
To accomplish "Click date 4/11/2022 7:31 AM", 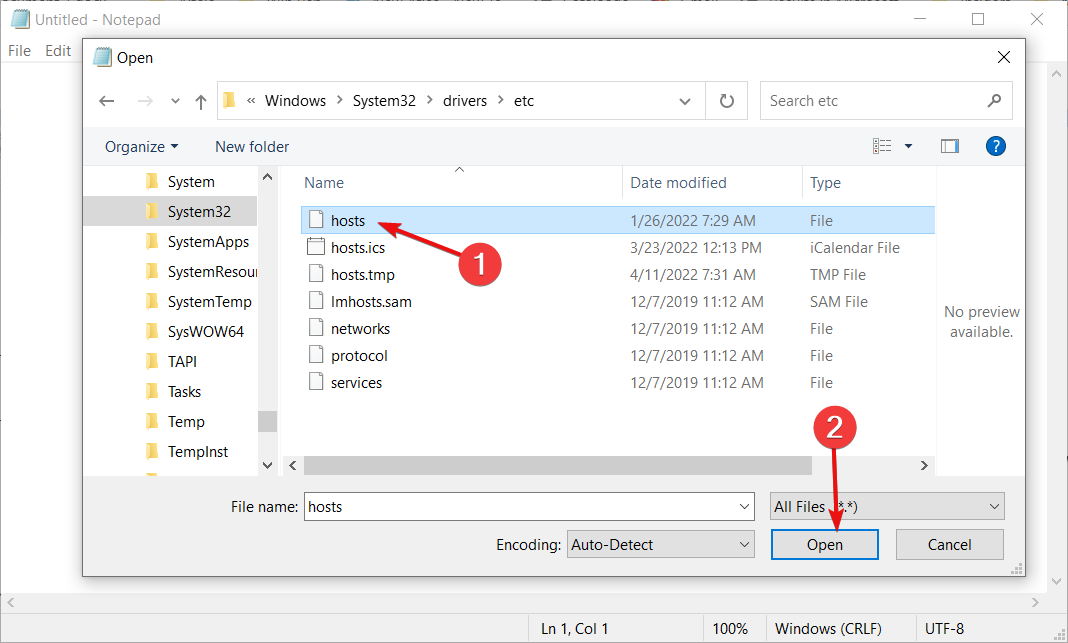I will point(693,275).
